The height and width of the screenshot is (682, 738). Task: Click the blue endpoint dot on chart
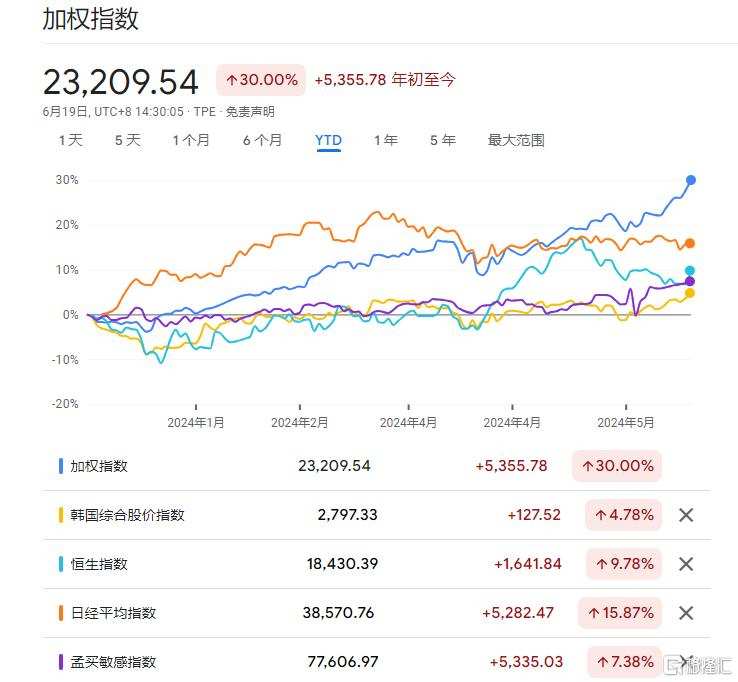pyautogui.click(x=690, y=180)
